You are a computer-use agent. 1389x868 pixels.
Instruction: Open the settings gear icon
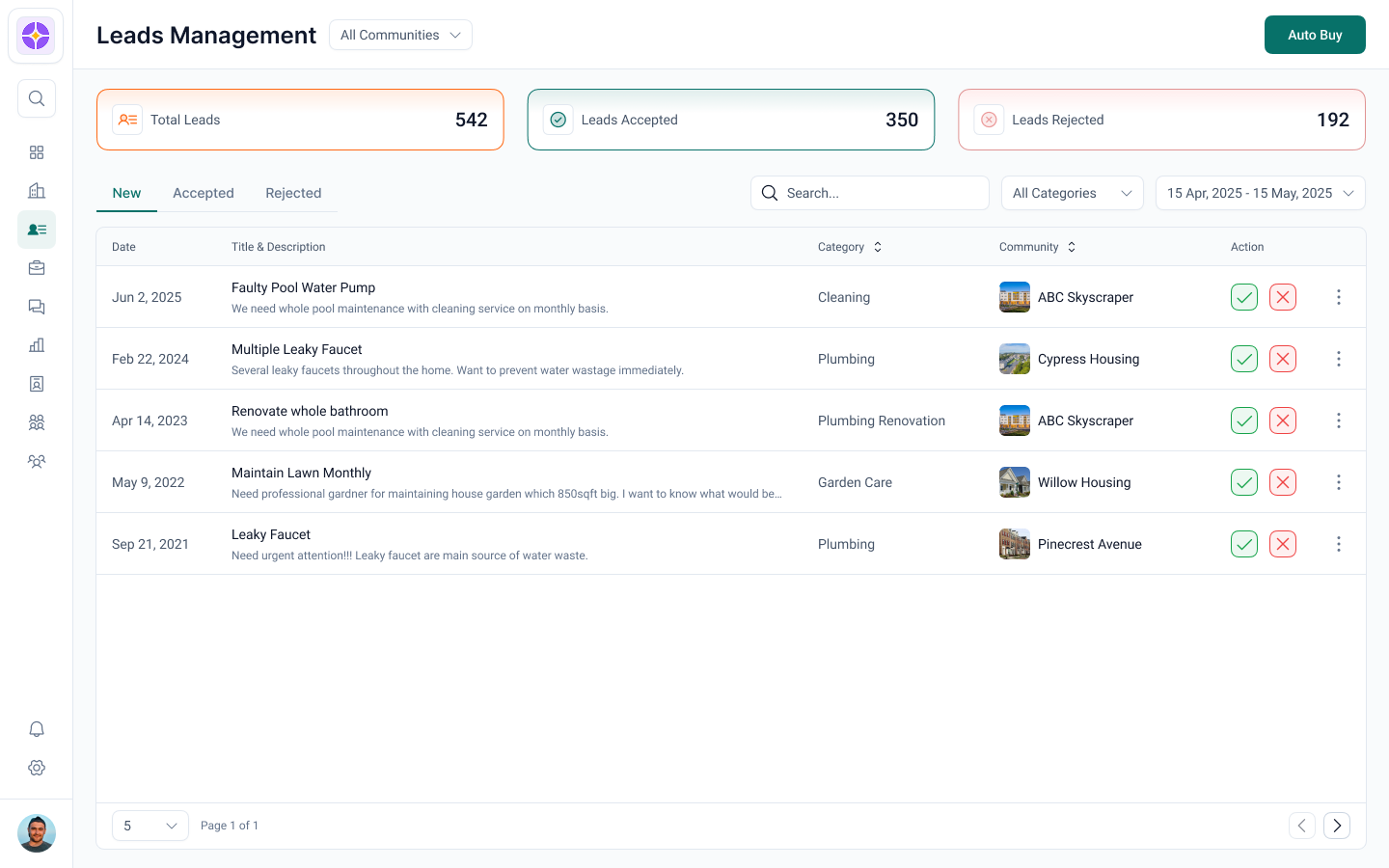tap(37, 768)
